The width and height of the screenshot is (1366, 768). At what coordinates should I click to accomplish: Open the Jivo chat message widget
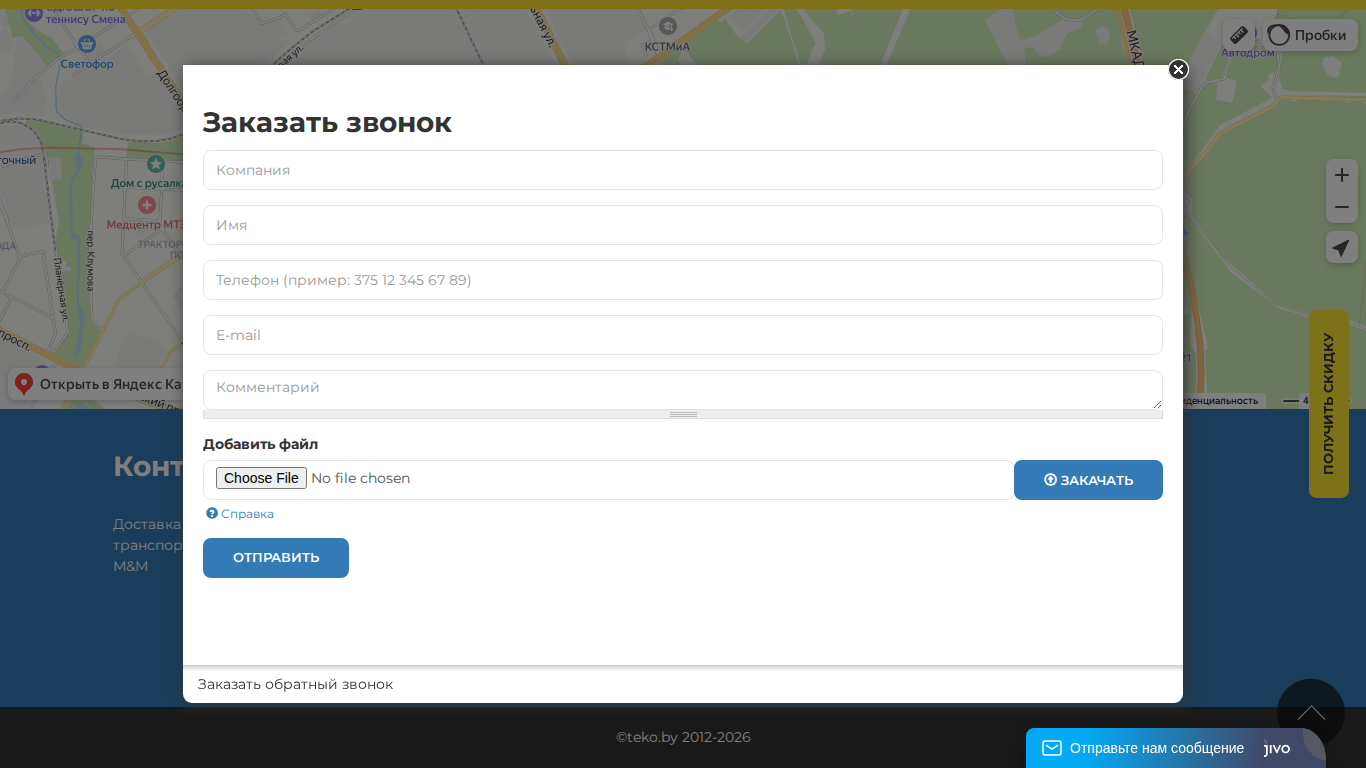(x=1176, y=748)
